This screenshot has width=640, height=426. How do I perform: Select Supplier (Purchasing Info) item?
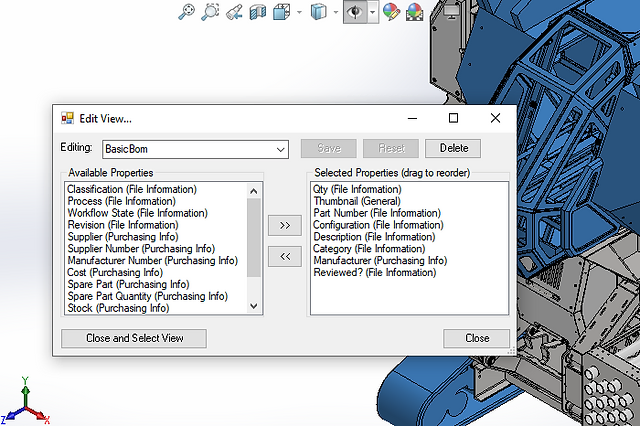122,237
